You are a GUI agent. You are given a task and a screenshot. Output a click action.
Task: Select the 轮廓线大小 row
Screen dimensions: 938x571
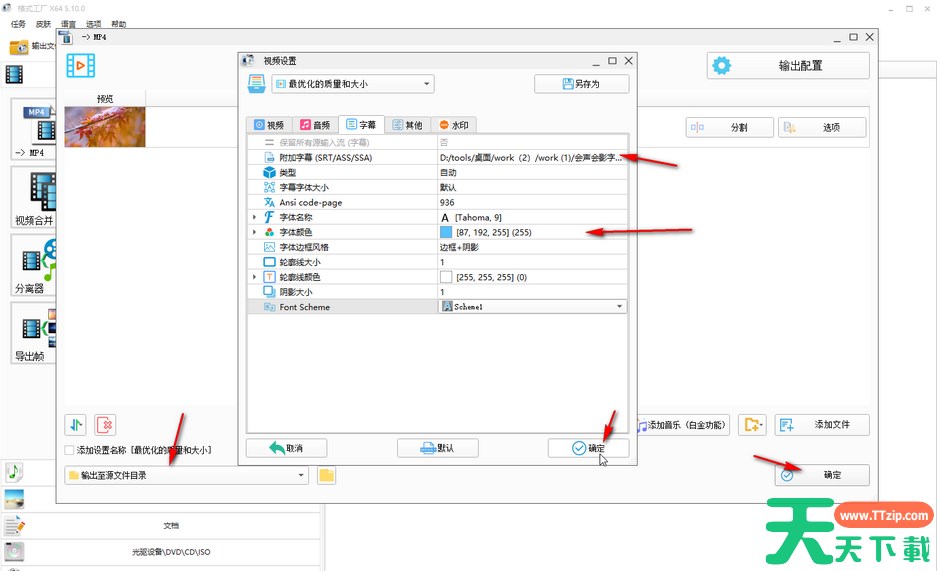pyautogui.click(x=437, y=262)
